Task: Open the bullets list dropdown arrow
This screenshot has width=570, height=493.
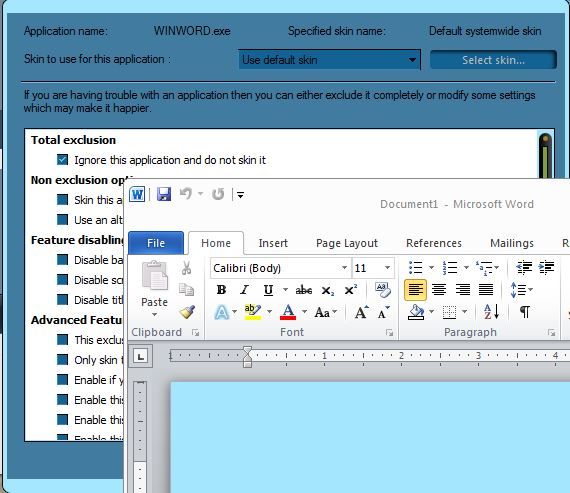Action: coord(431,268)
